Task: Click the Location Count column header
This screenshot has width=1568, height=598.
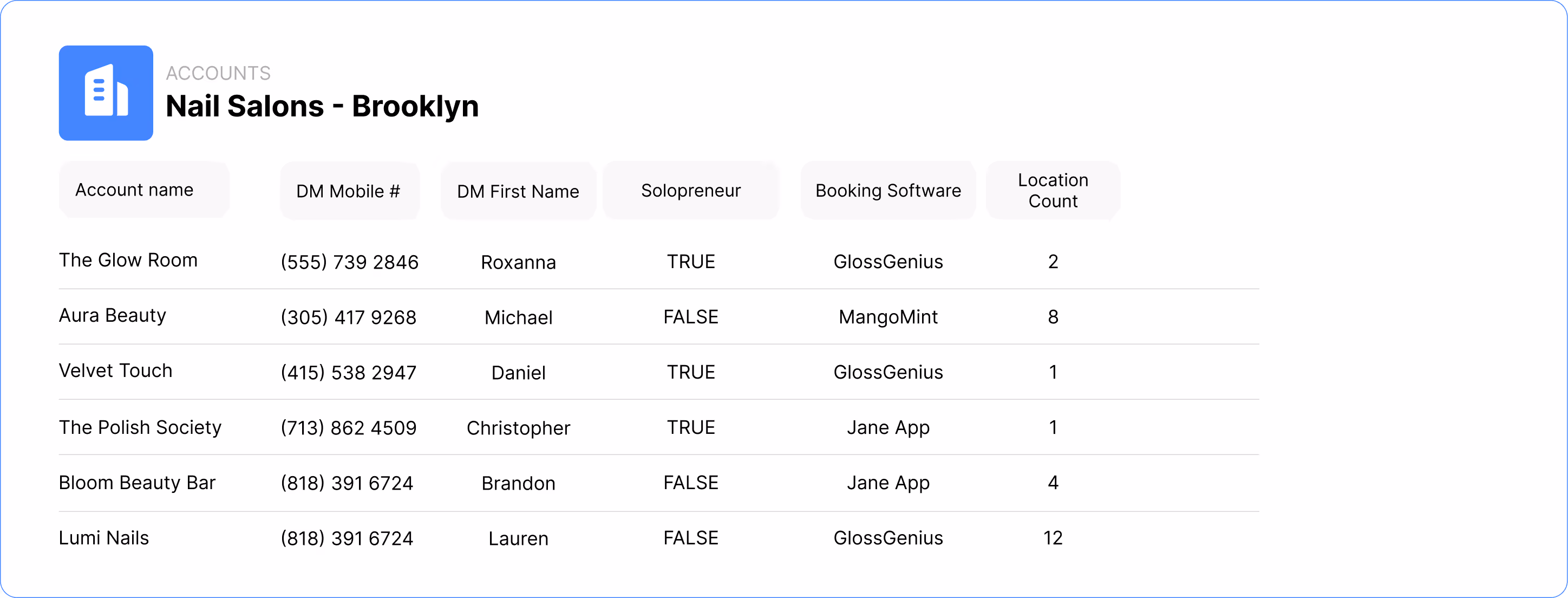Action: pos(1053,191)
